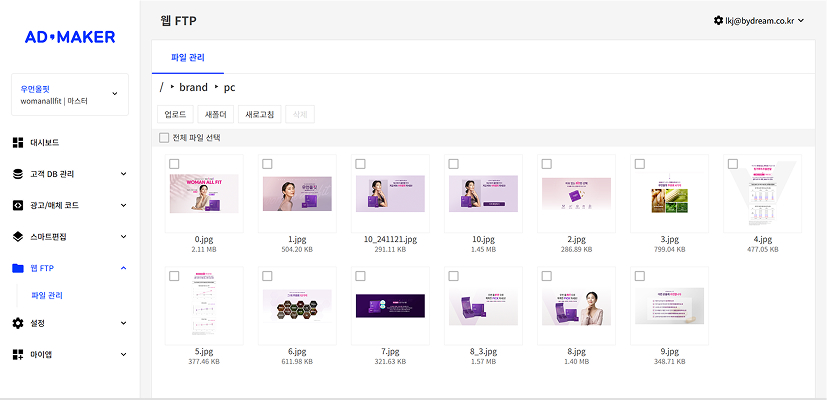Open the 1.jpg thumbnail image
The height and width of the screenshot is (400, 827).
click(297, 194)
